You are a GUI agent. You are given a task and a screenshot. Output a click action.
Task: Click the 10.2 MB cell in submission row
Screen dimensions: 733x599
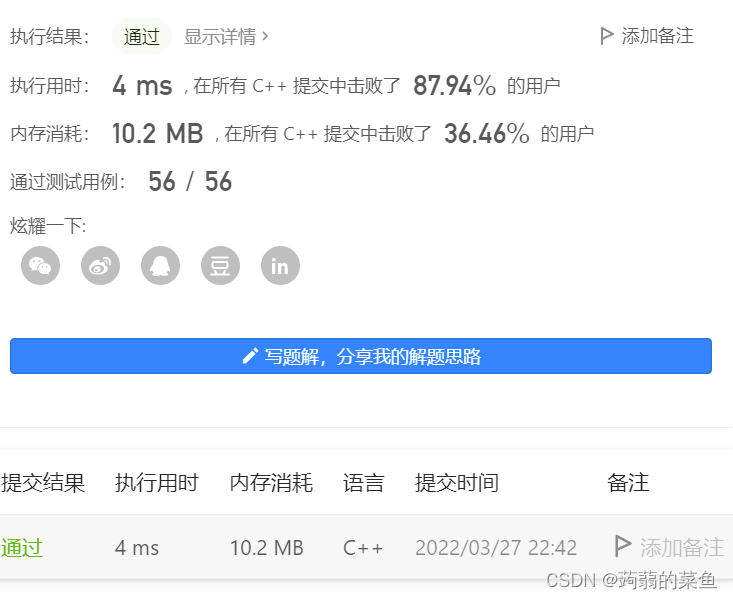(x=267, y=548)
